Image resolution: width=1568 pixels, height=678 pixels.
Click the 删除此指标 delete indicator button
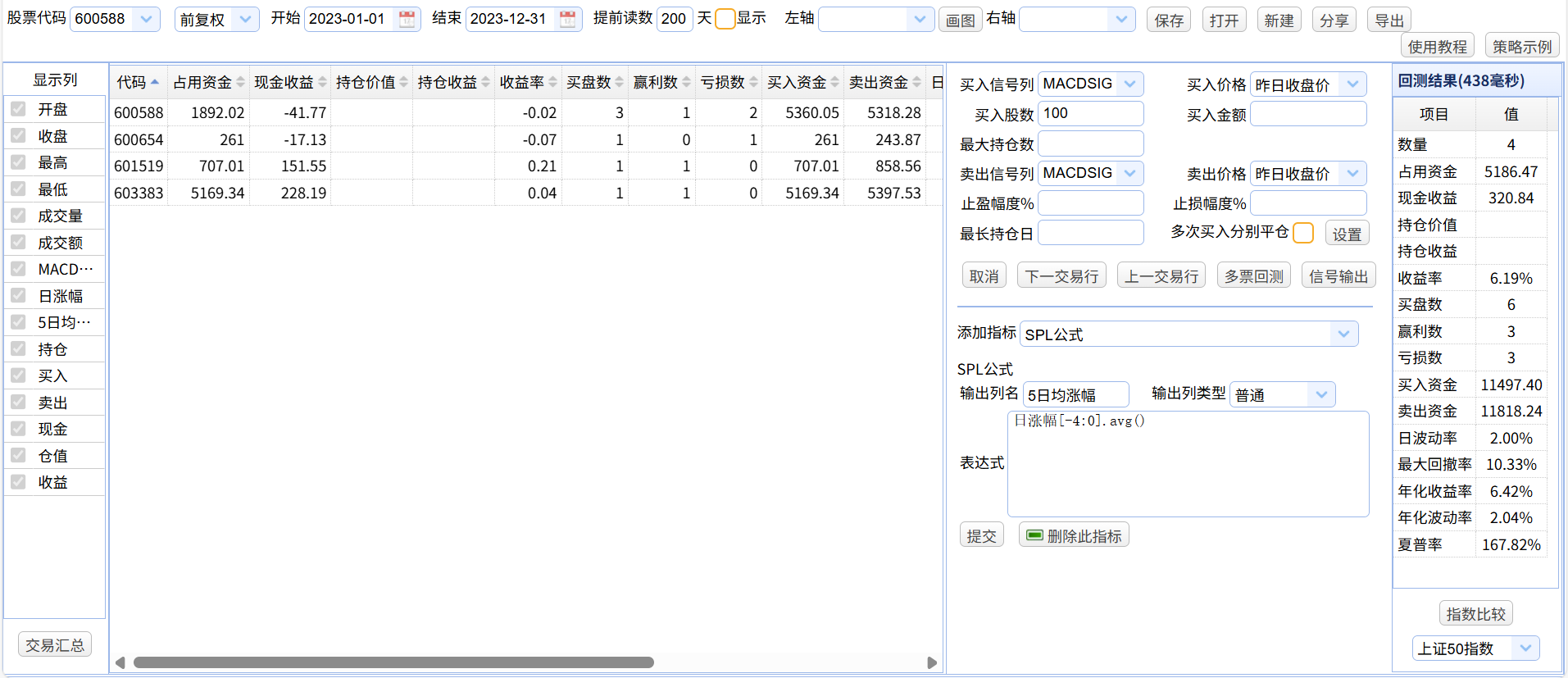1074,535
